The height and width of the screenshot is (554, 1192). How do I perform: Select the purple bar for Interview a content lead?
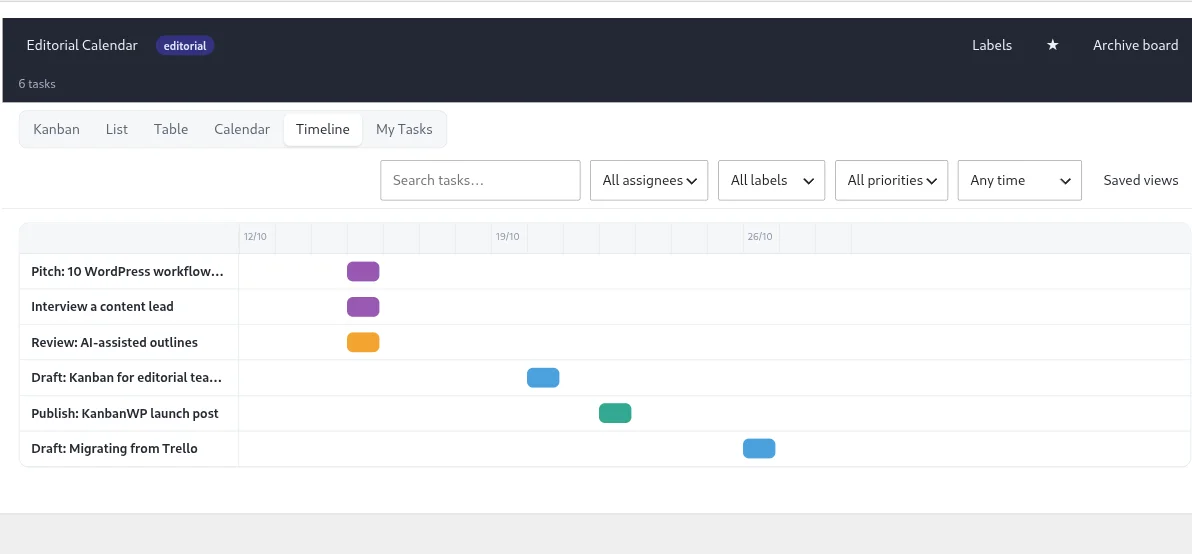click(x=363, y=307)
